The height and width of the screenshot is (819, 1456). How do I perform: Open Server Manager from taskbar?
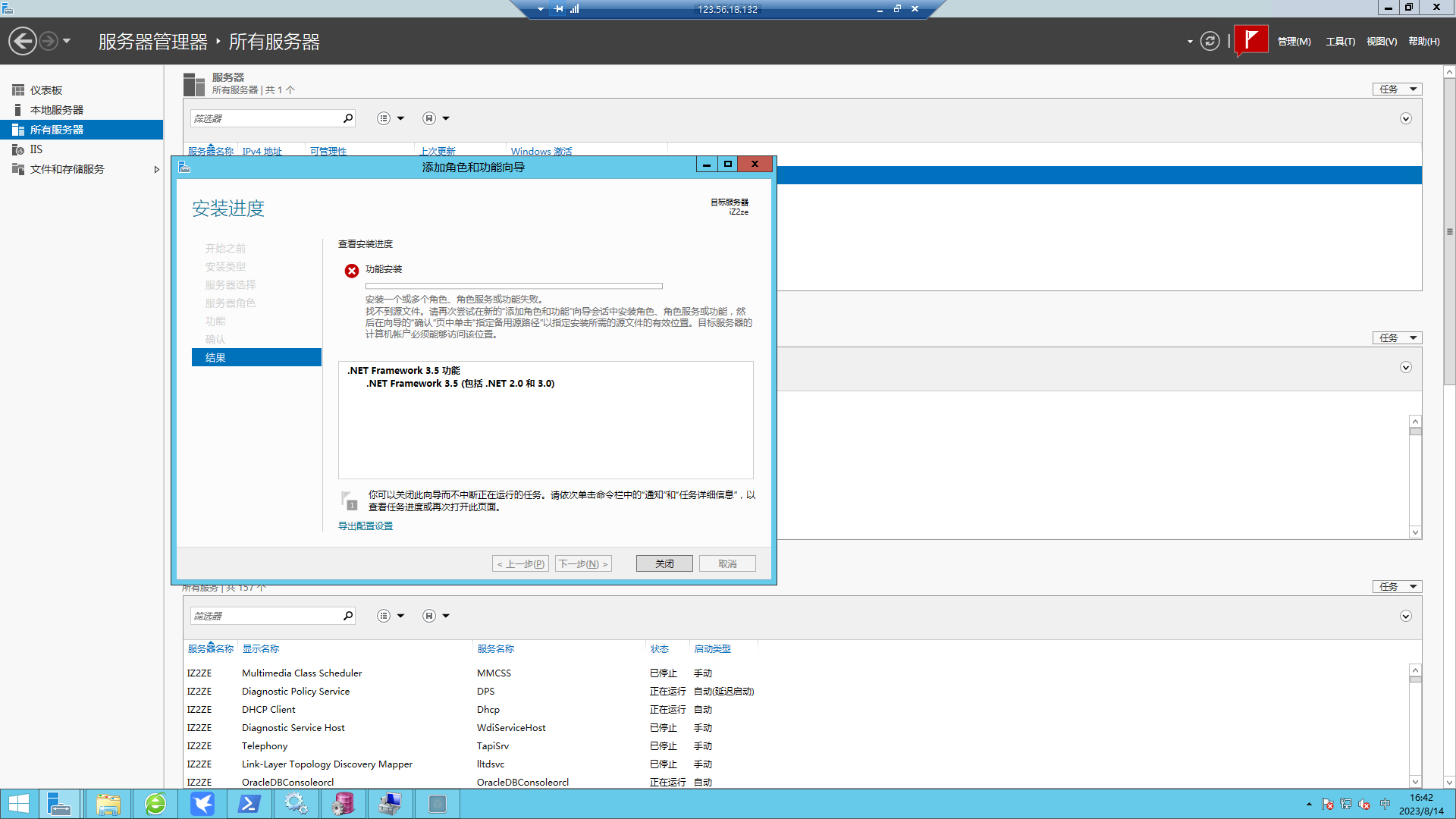pos(58,804)
